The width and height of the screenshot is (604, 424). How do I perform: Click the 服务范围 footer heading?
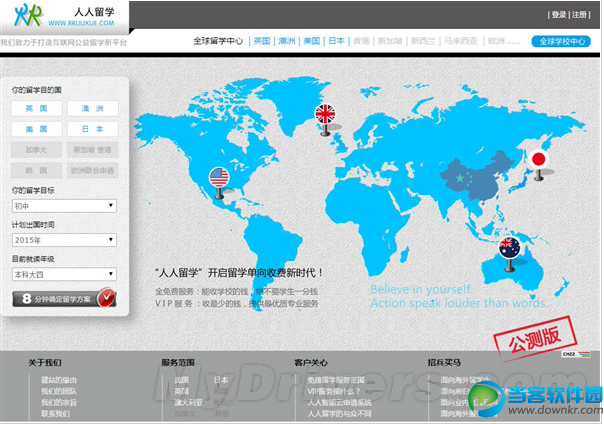point(178,362)
